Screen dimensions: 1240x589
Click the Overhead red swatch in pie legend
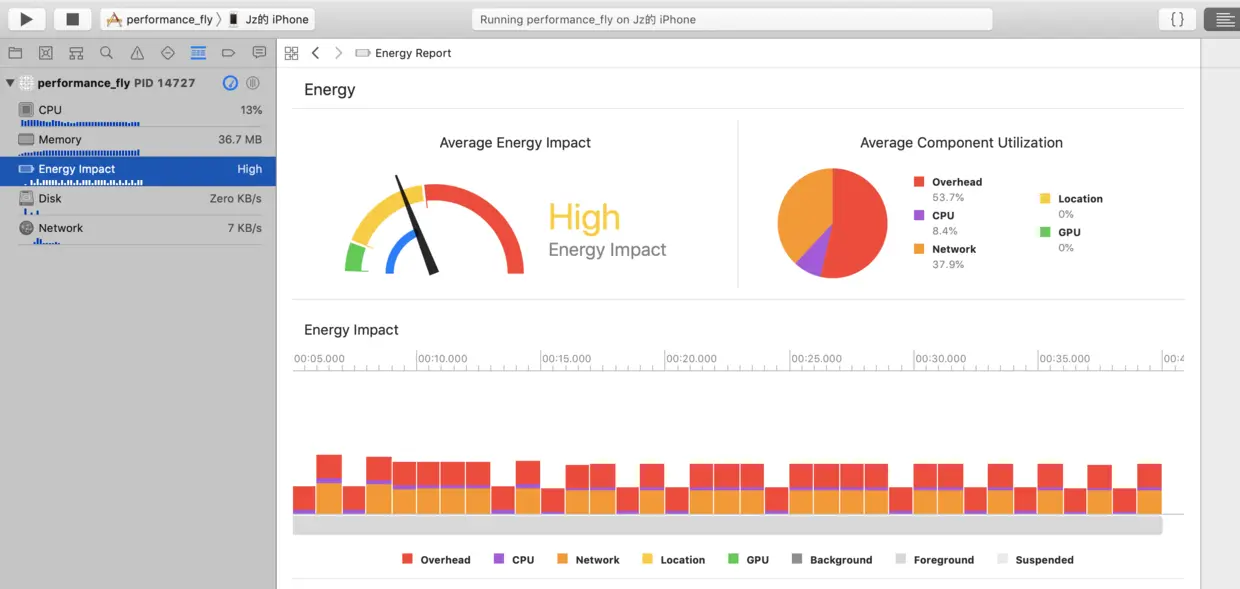918,182
